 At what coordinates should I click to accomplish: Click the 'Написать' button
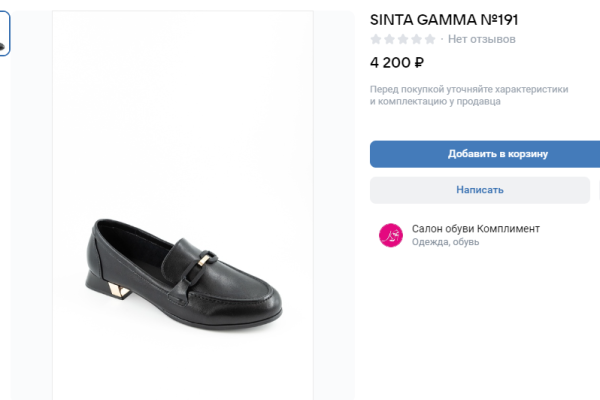tap(480, 190)
